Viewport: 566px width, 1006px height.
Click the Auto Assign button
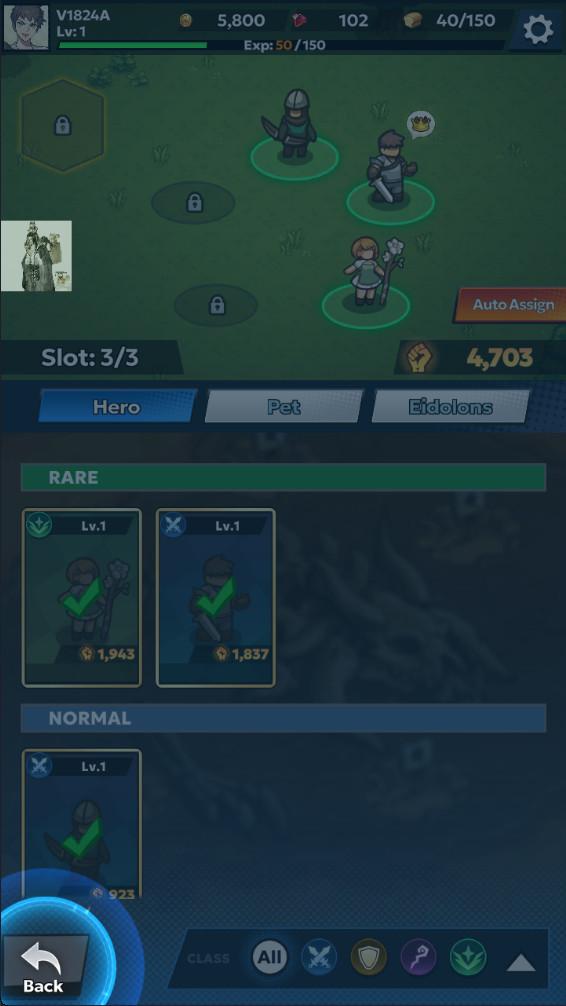click(x=511, y=305)
